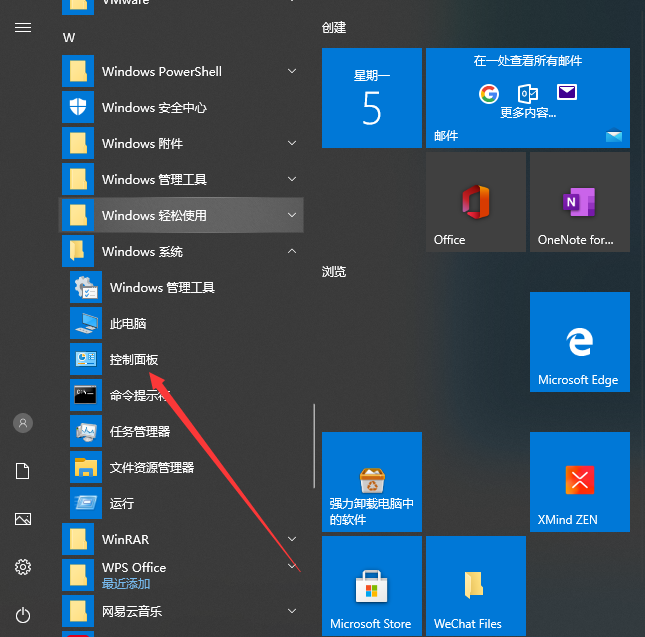The height and width of the screenshot is (637, 645).
Task: Open 此电脑 text entry
Action: [128, 324]
